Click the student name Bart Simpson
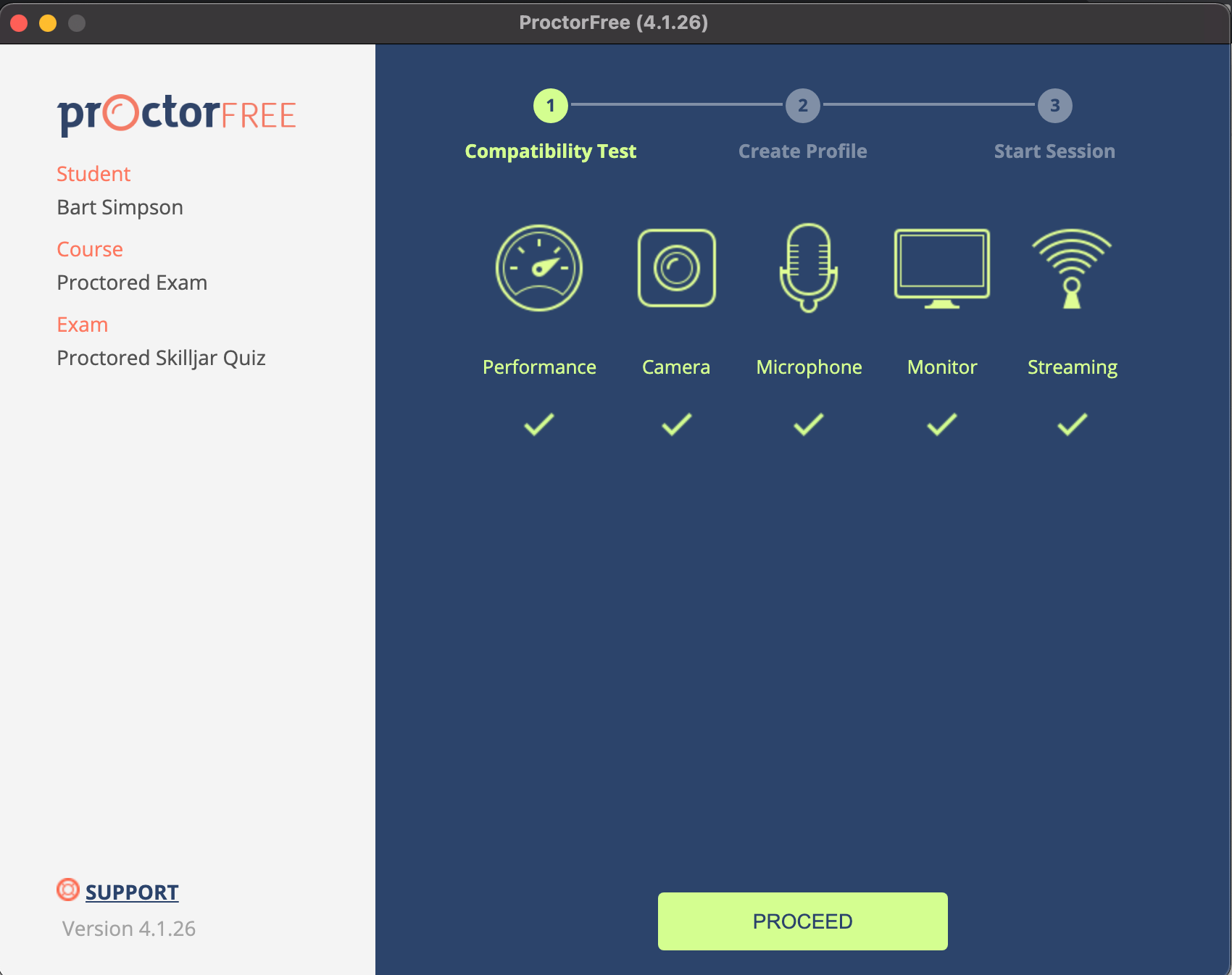 120,208
